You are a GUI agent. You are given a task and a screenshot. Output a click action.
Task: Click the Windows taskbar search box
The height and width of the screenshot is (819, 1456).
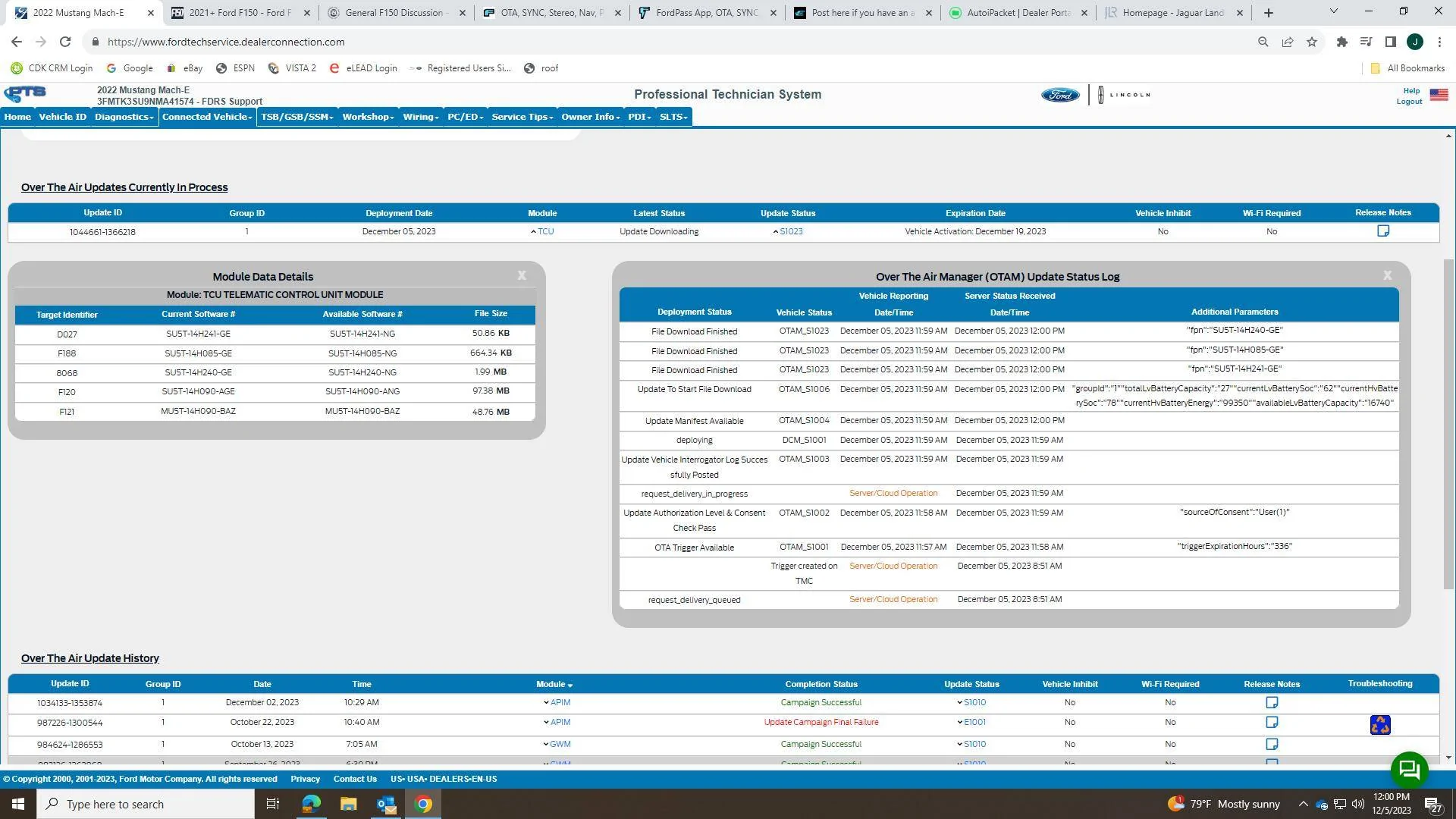(x=146, y=804)
